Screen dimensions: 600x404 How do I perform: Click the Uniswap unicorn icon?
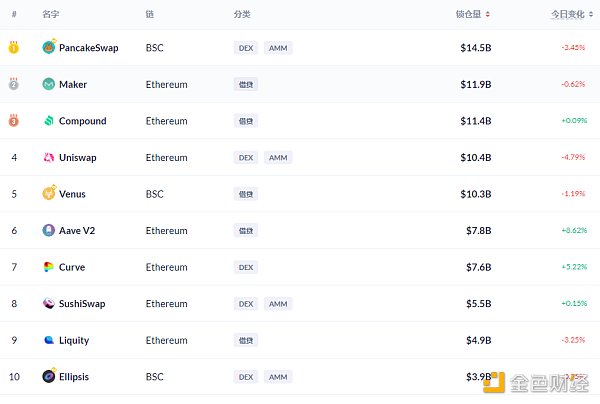point(49,158)
